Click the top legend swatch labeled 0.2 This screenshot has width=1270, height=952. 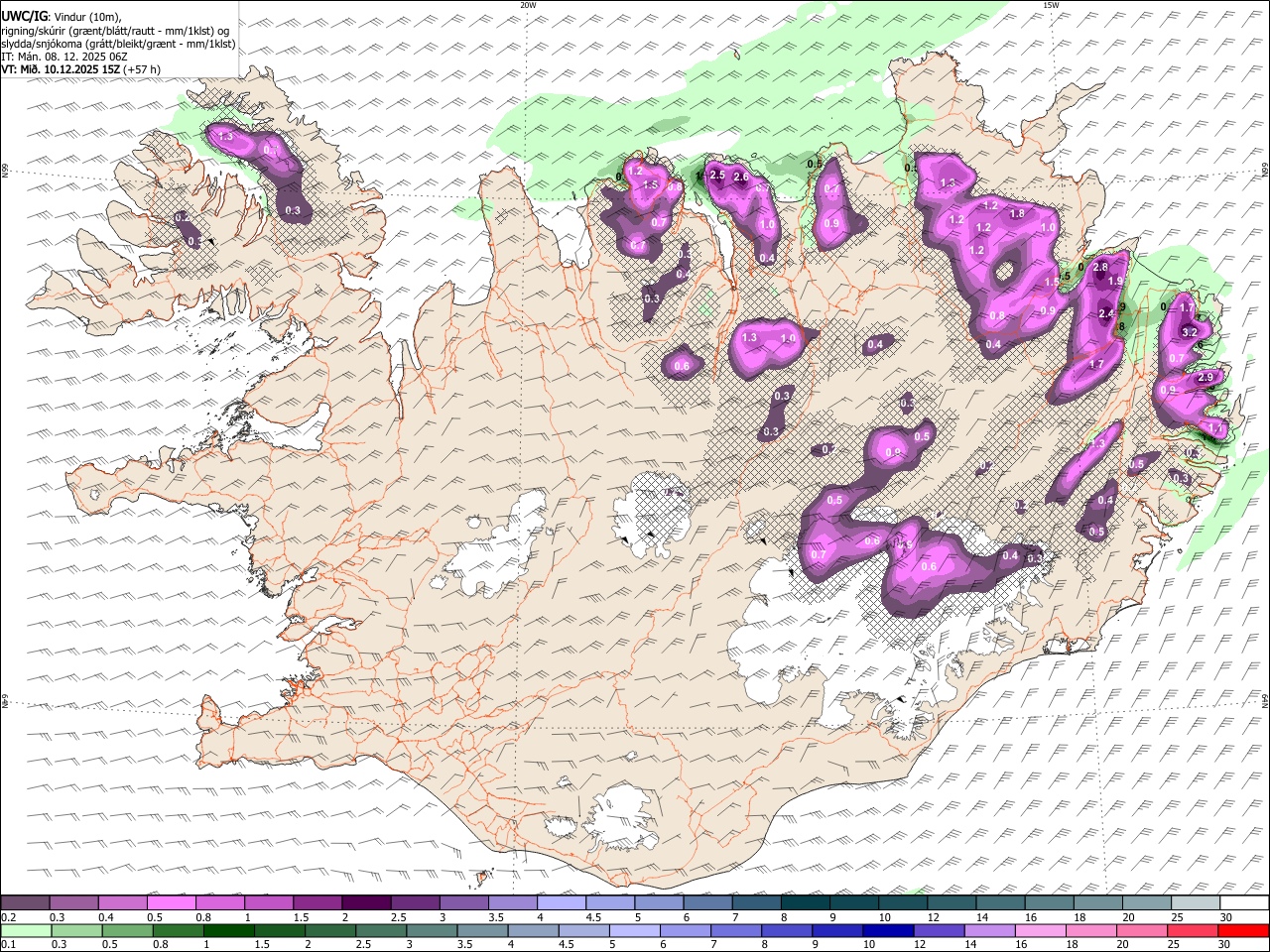pos(26,903)
